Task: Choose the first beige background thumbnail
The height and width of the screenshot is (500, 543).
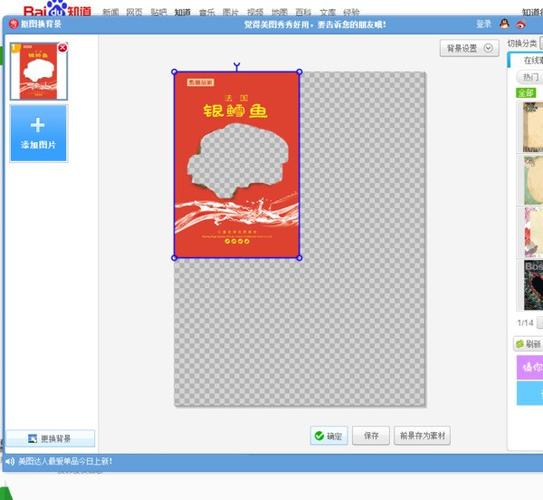Action: (533, 127)
